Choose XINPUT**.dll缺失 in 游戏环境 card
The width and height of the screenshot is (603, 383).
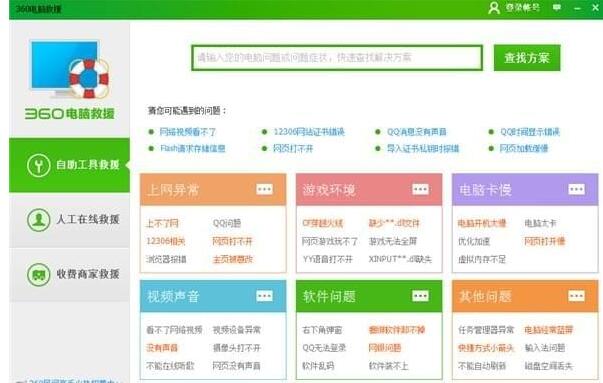tap(400, 259)
